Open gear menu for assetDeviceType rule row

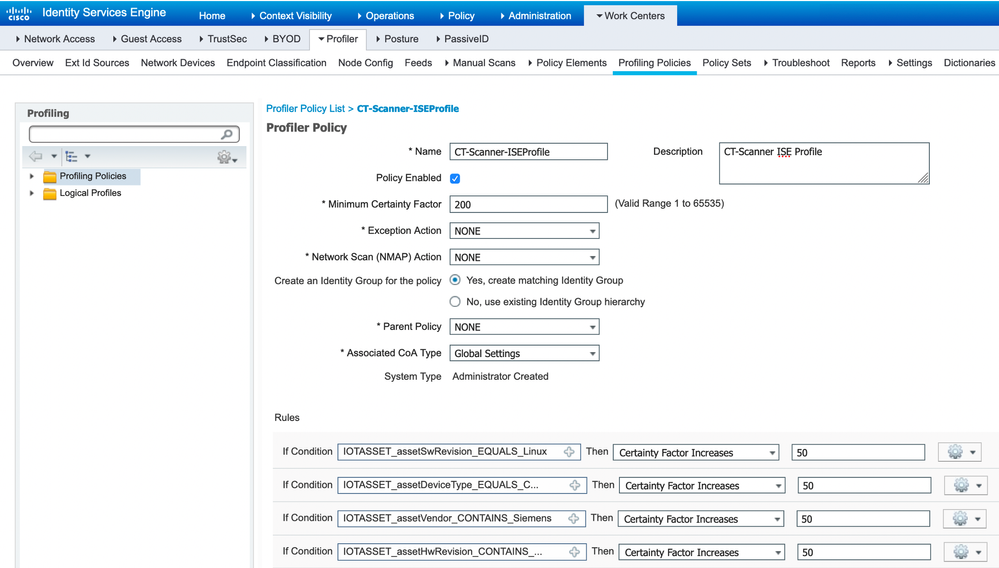coord(966,485)
